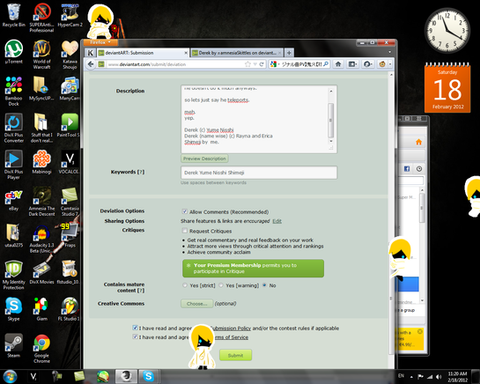The height and width of the screenshot is (384, 480).
Task: Click the pinned K app tab
Action: click(90, 53)
